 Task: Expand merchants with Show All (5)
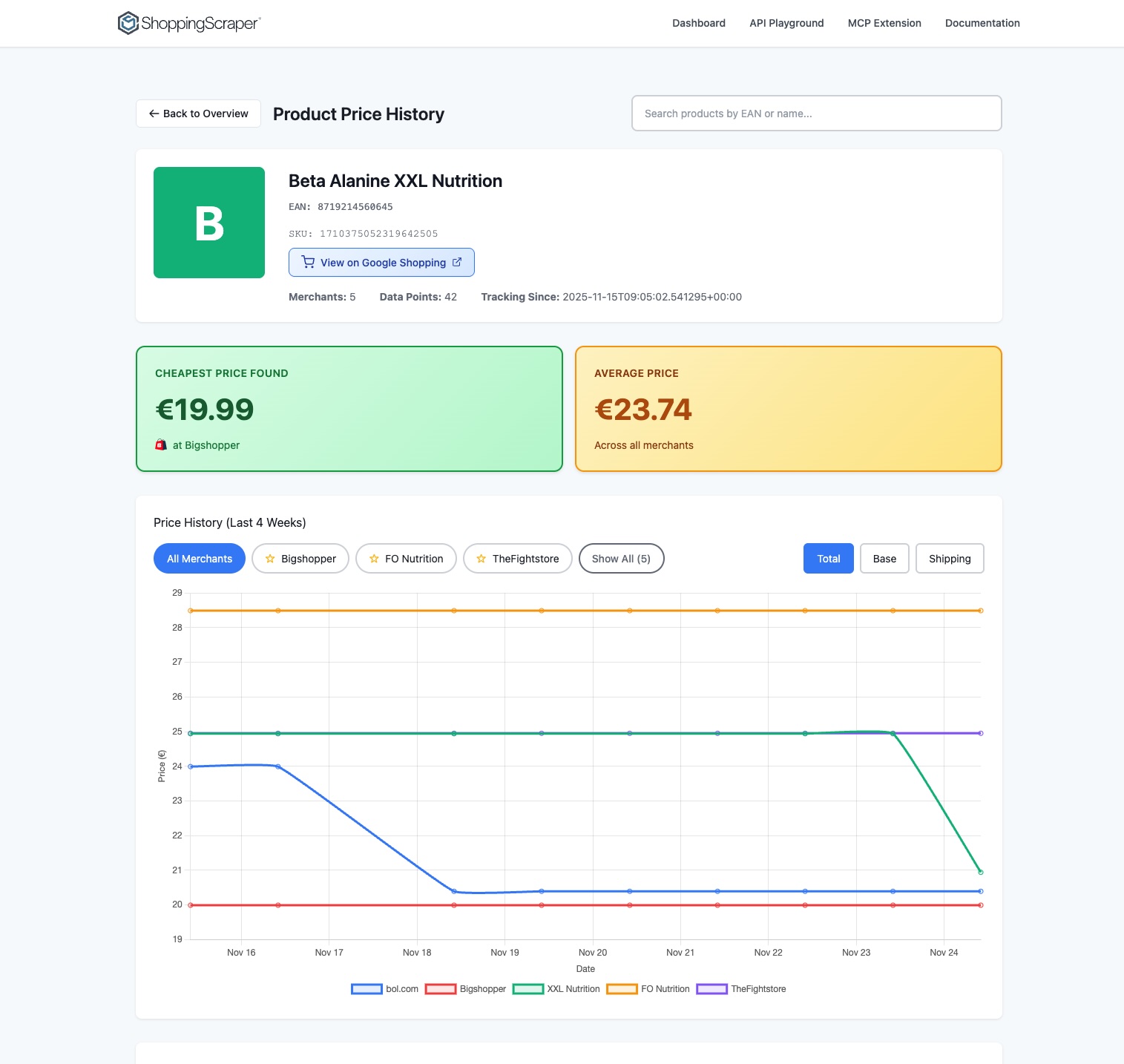pos(621,559)
